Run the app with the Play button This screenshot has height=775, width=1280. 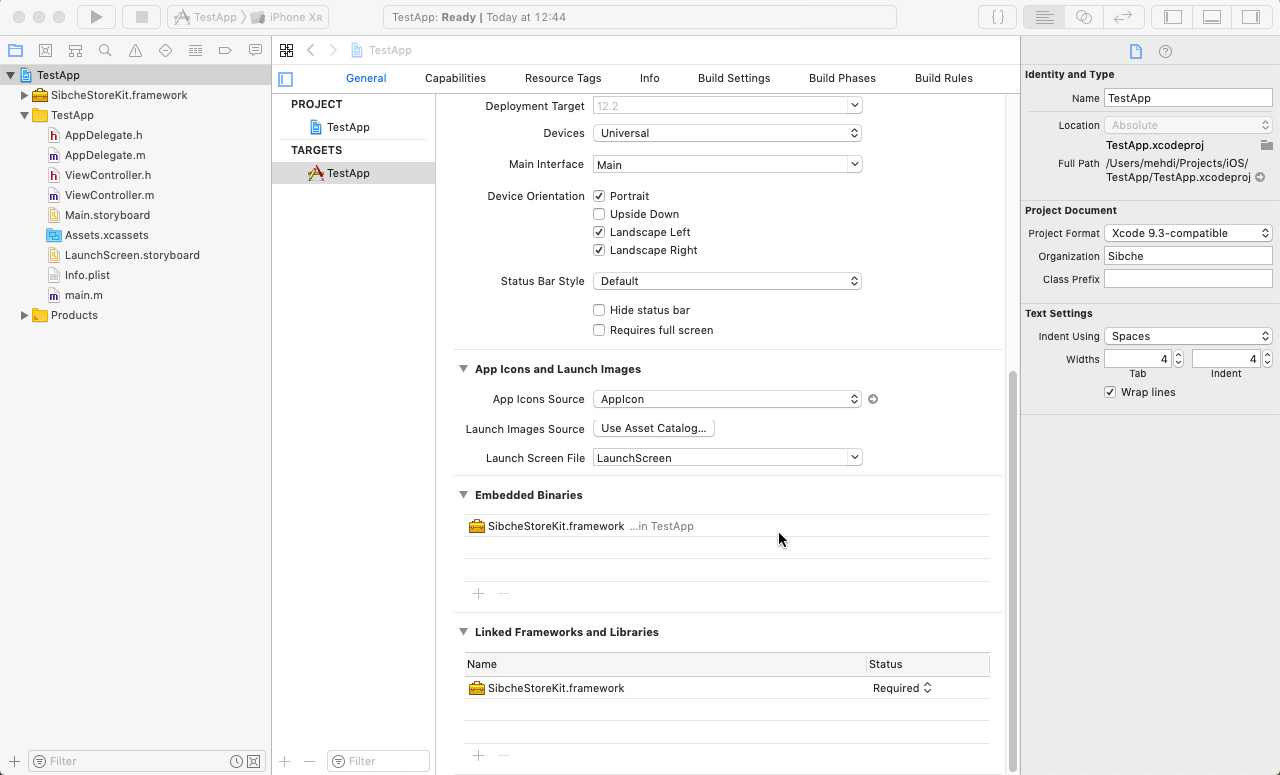96,17
